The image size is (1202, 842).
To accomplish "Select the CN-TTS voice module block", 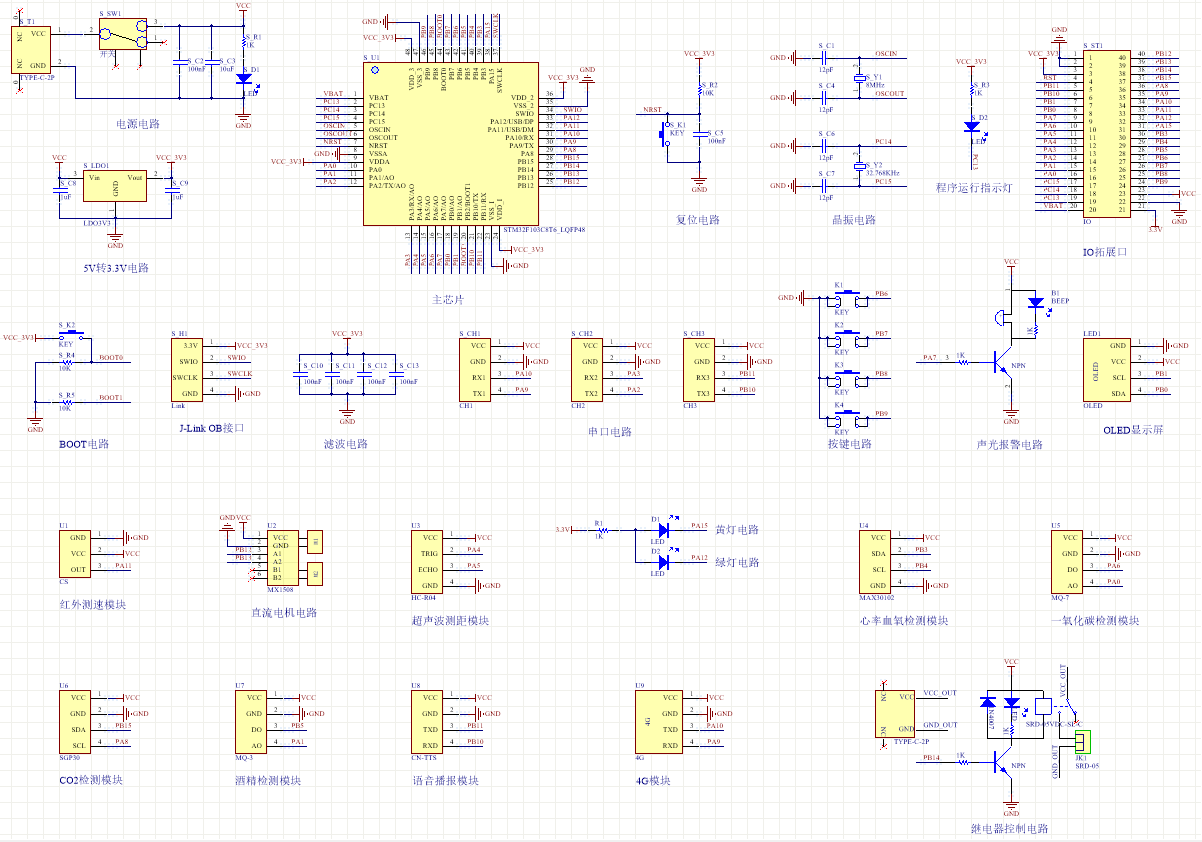I will (x=430, y=722).
